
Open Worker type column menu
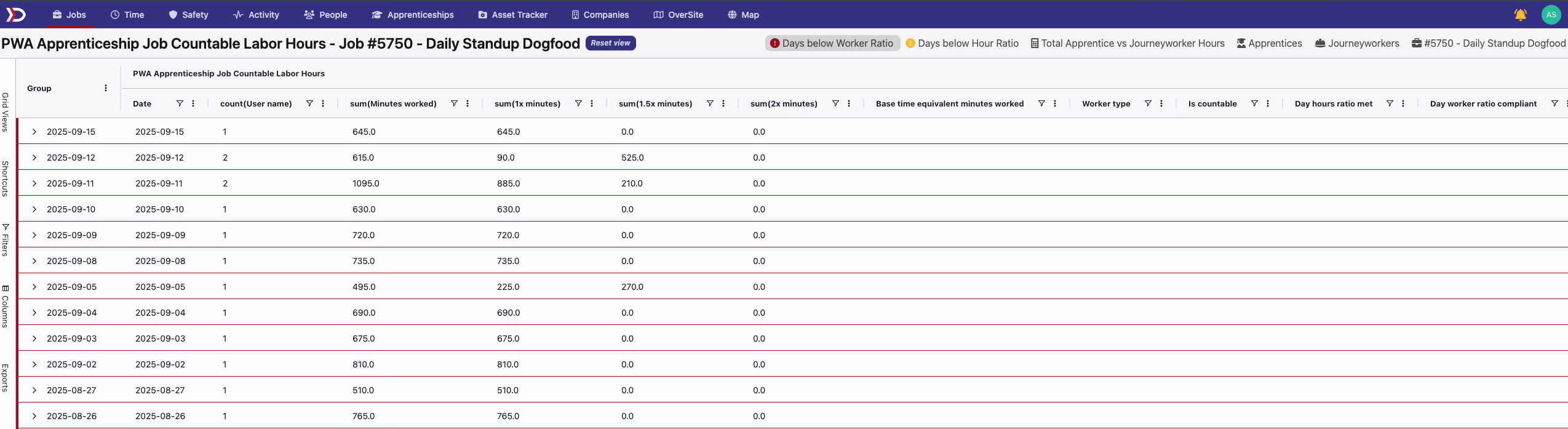[x=1161, y=103]
